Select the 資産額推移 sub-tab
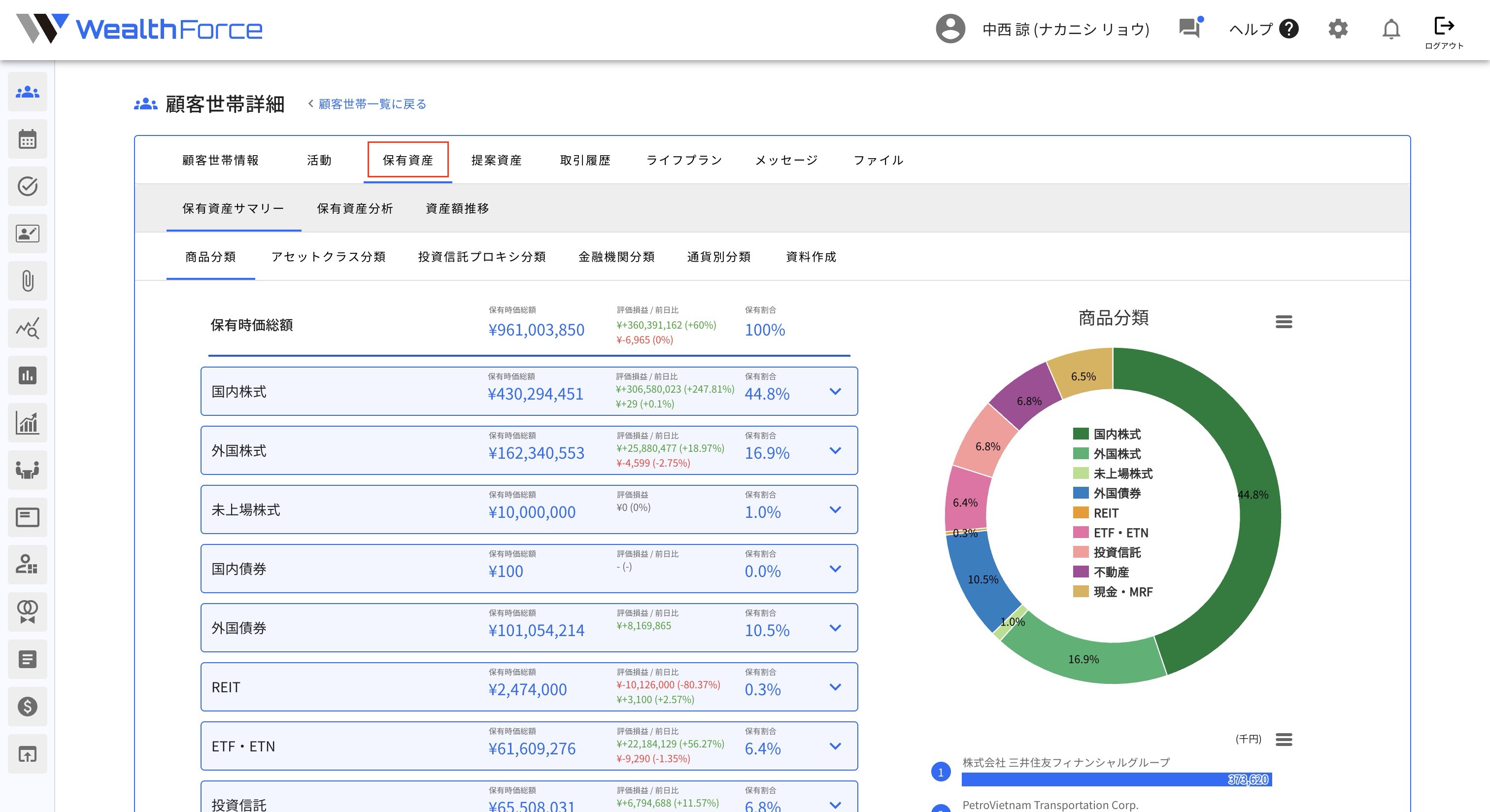 point(458,209)
